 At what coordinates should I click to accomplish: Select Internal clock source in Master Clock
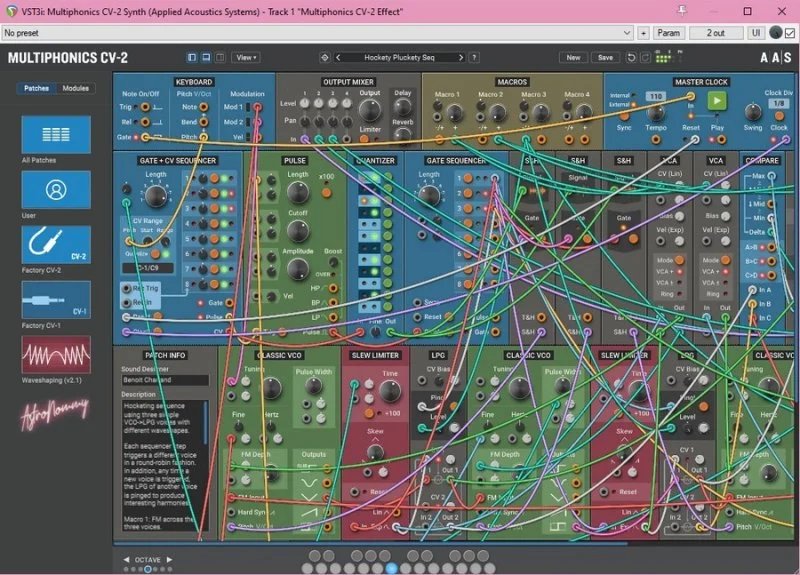(634, 95)
